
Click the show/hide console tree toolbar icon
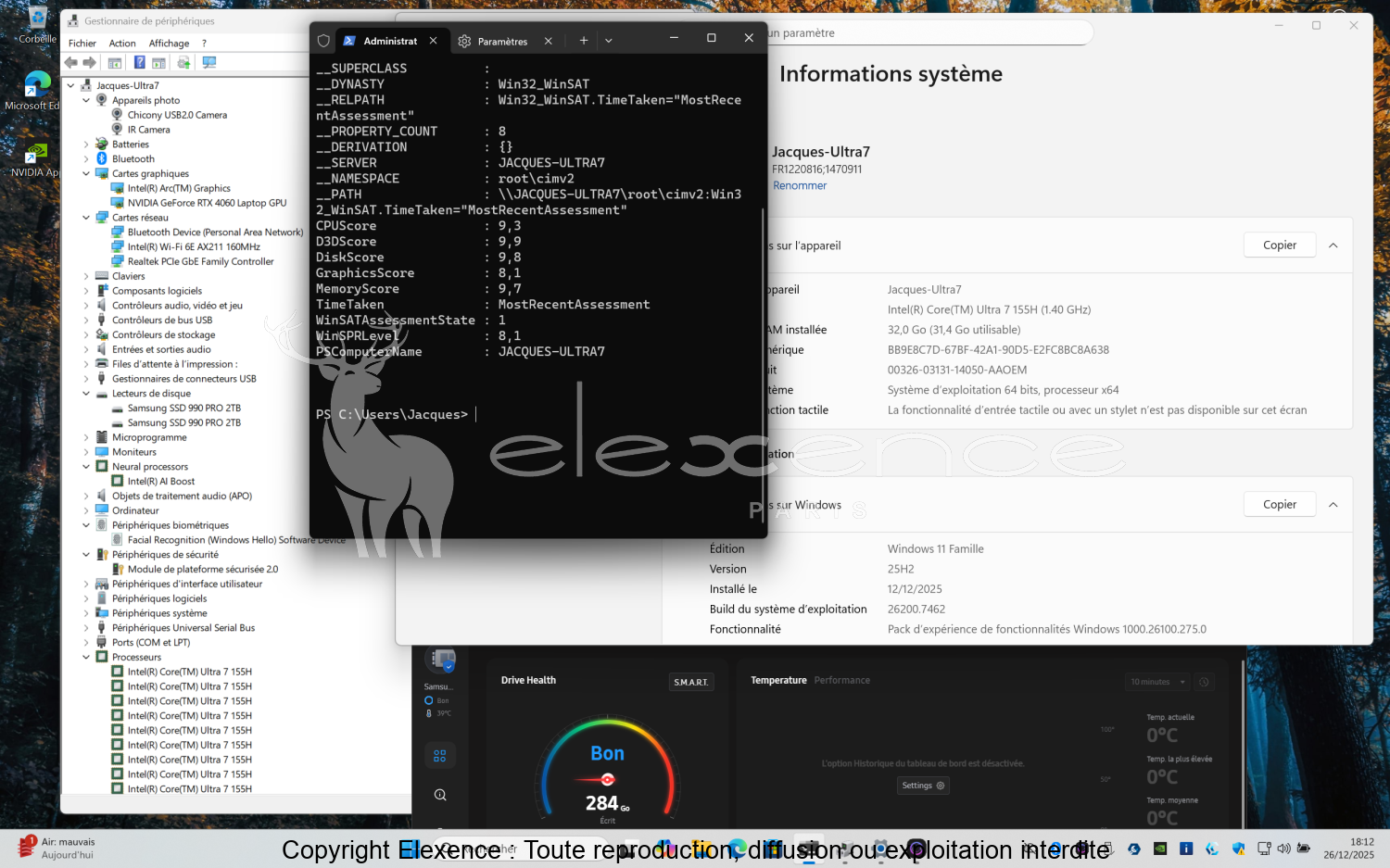tap(115, 63)
